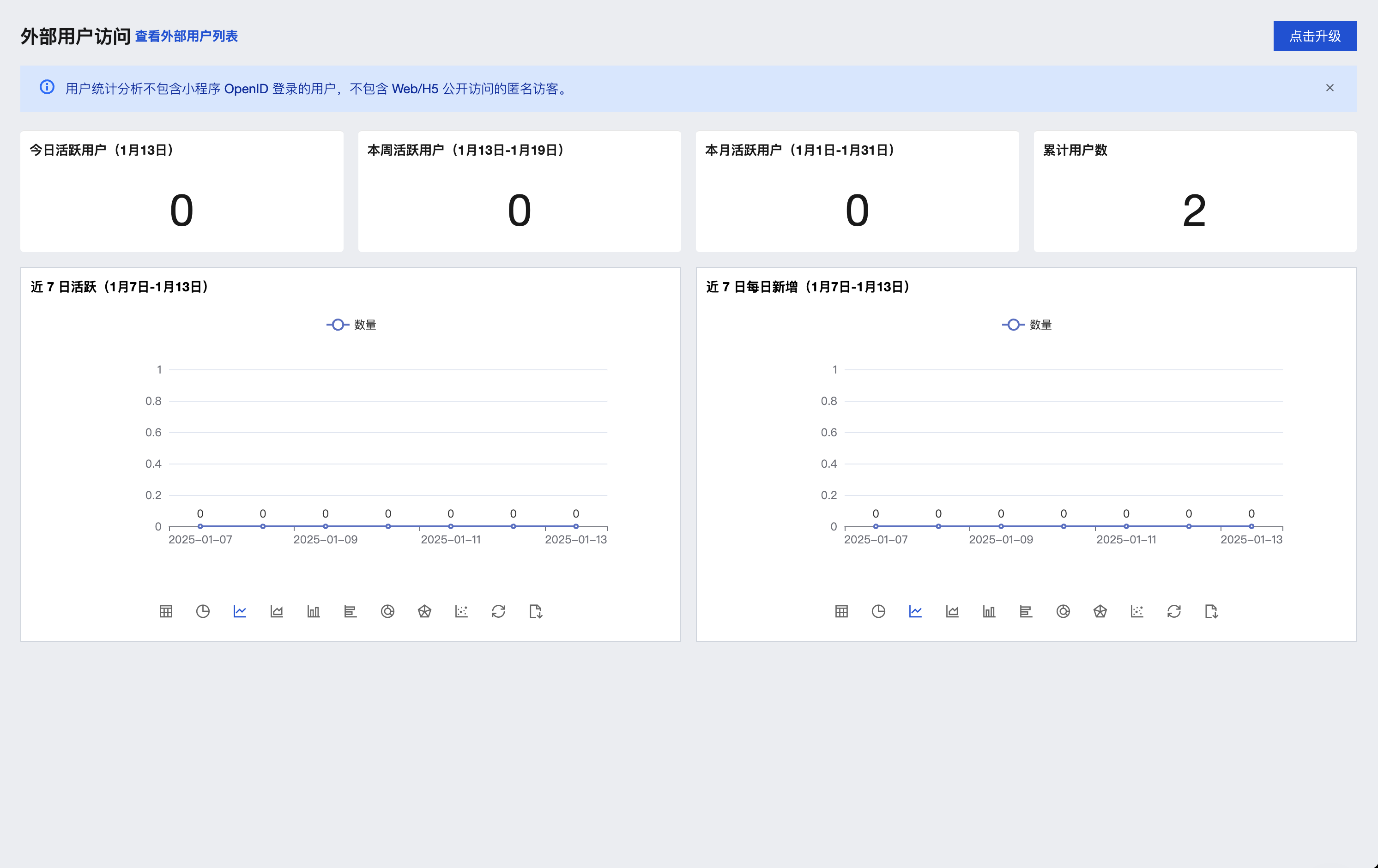Click 2025-01-09 axis label in 近 7 日每日新增 chart
Screen dimensions: 1378x868
click(x=1001, y=540)
